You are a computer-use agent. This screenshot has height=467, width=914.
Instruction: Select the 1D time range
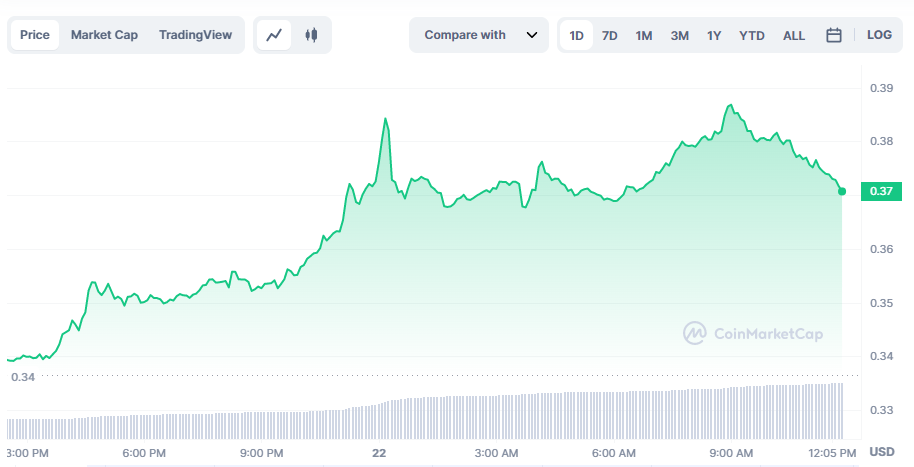[576, 35]
